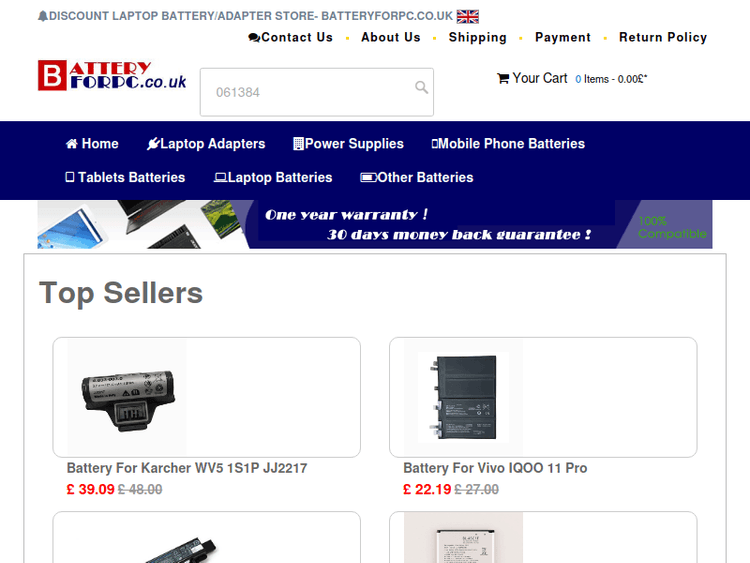Click the battery icon beside Other Batteries
The height and width of the screenshot is (563, 750).
point(368,177)
